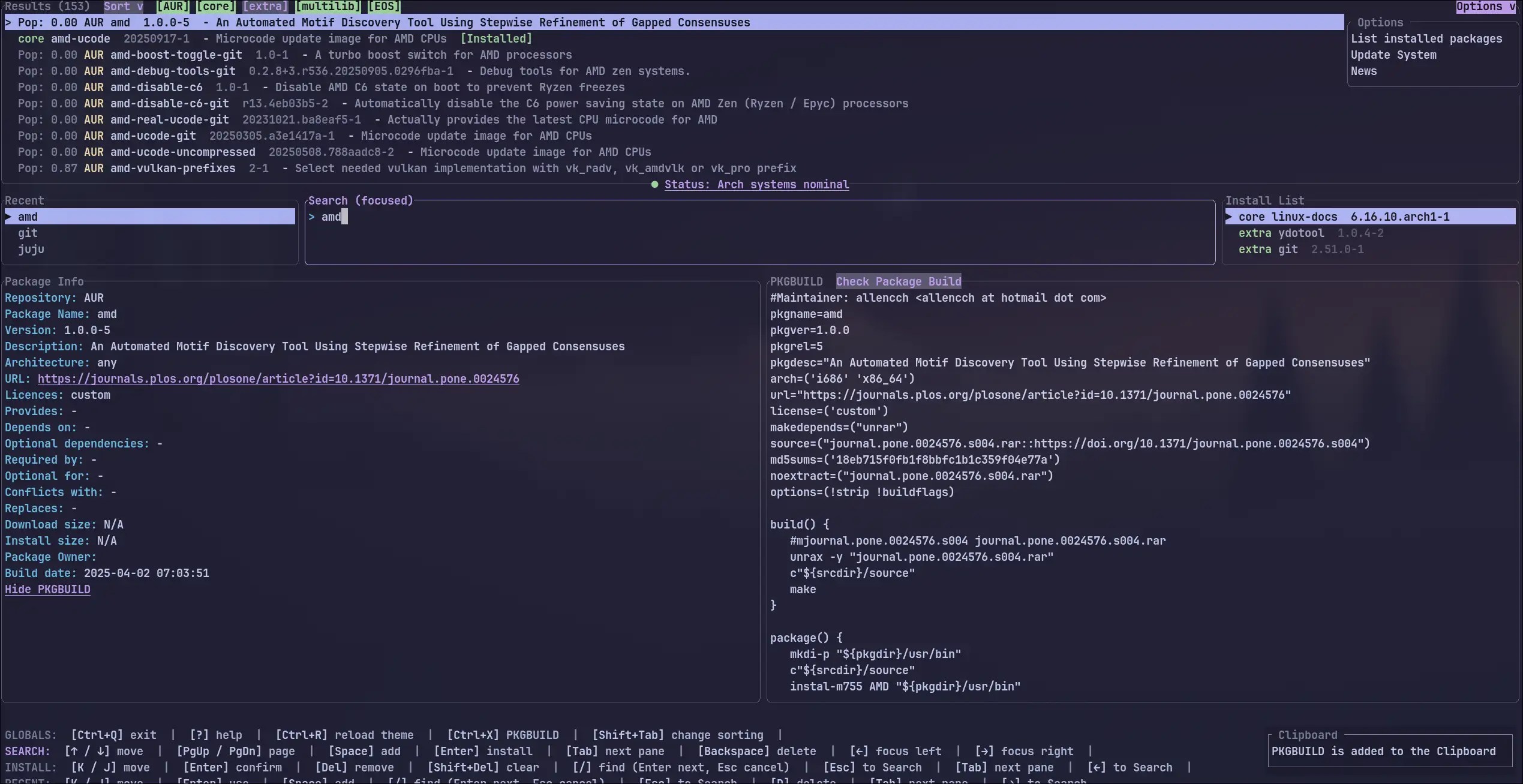
Task: Select git 2.51.0-1 in Install List
Action: (x=1371, y=250)
